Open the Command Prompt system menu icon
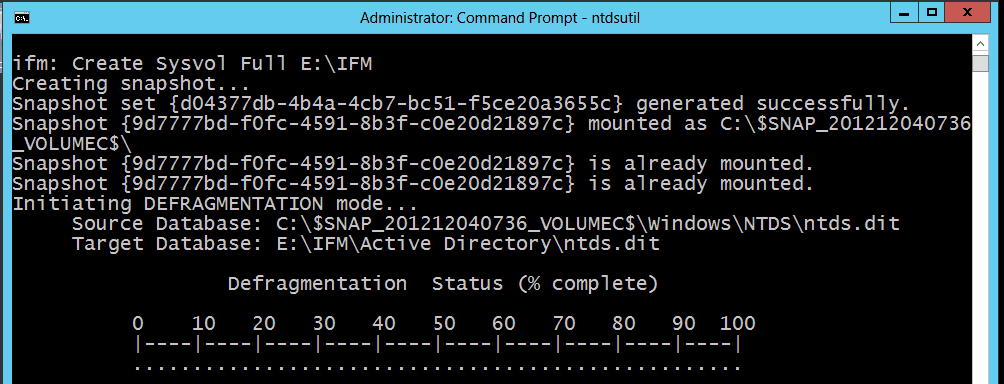Screen dimensions: 1004x384 point(21,17)
